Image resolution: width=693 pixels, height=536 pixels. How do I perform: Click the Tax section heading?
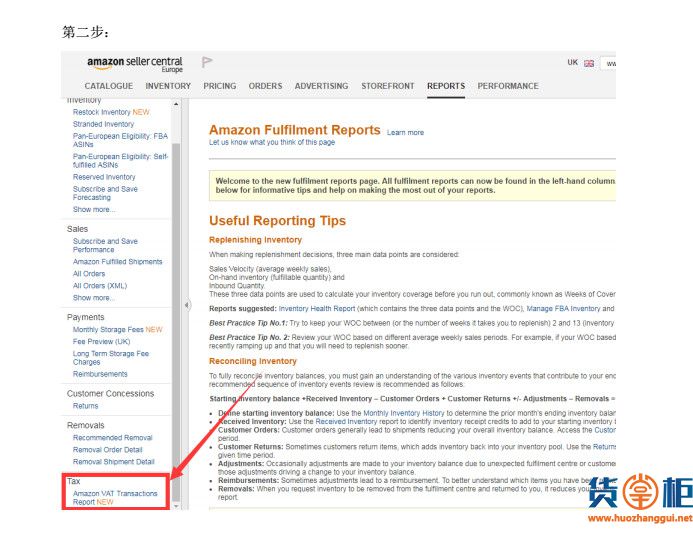tap(73, 481)
